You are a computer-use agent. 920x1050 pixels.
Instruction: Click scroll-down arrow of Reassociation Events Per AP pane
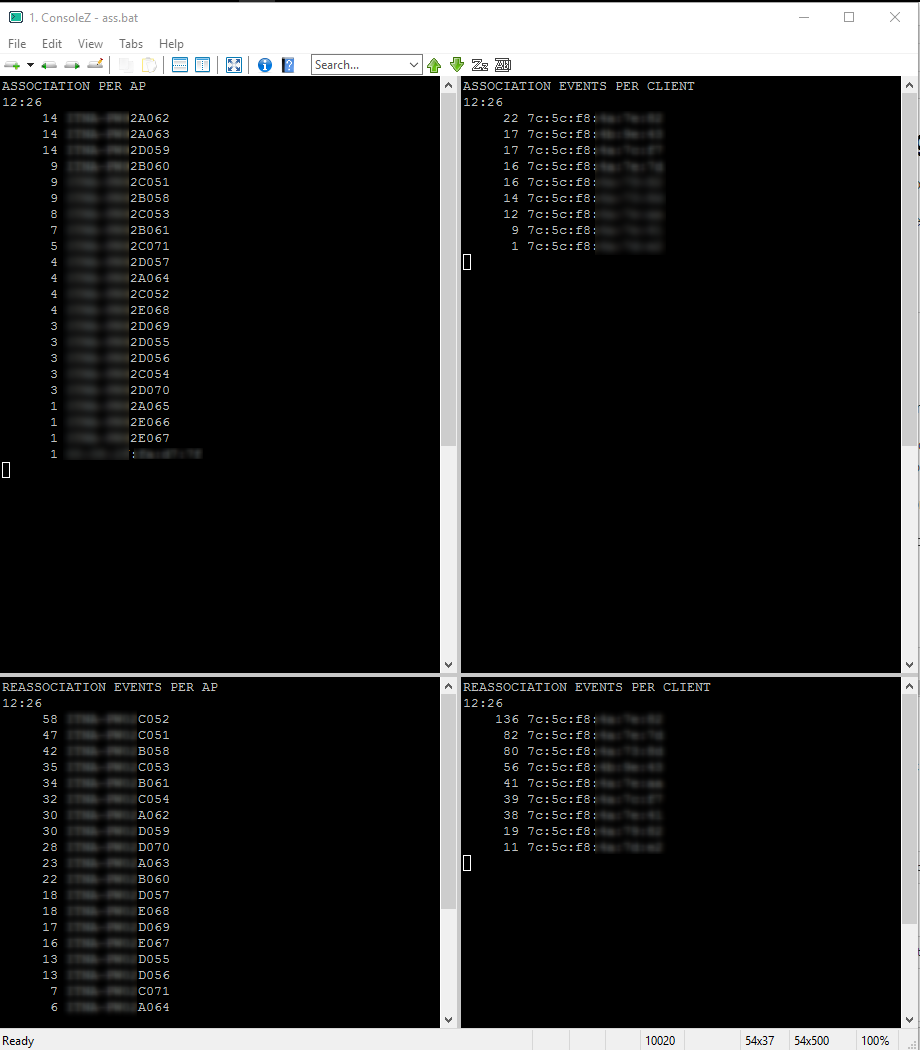click(449, 1020)
